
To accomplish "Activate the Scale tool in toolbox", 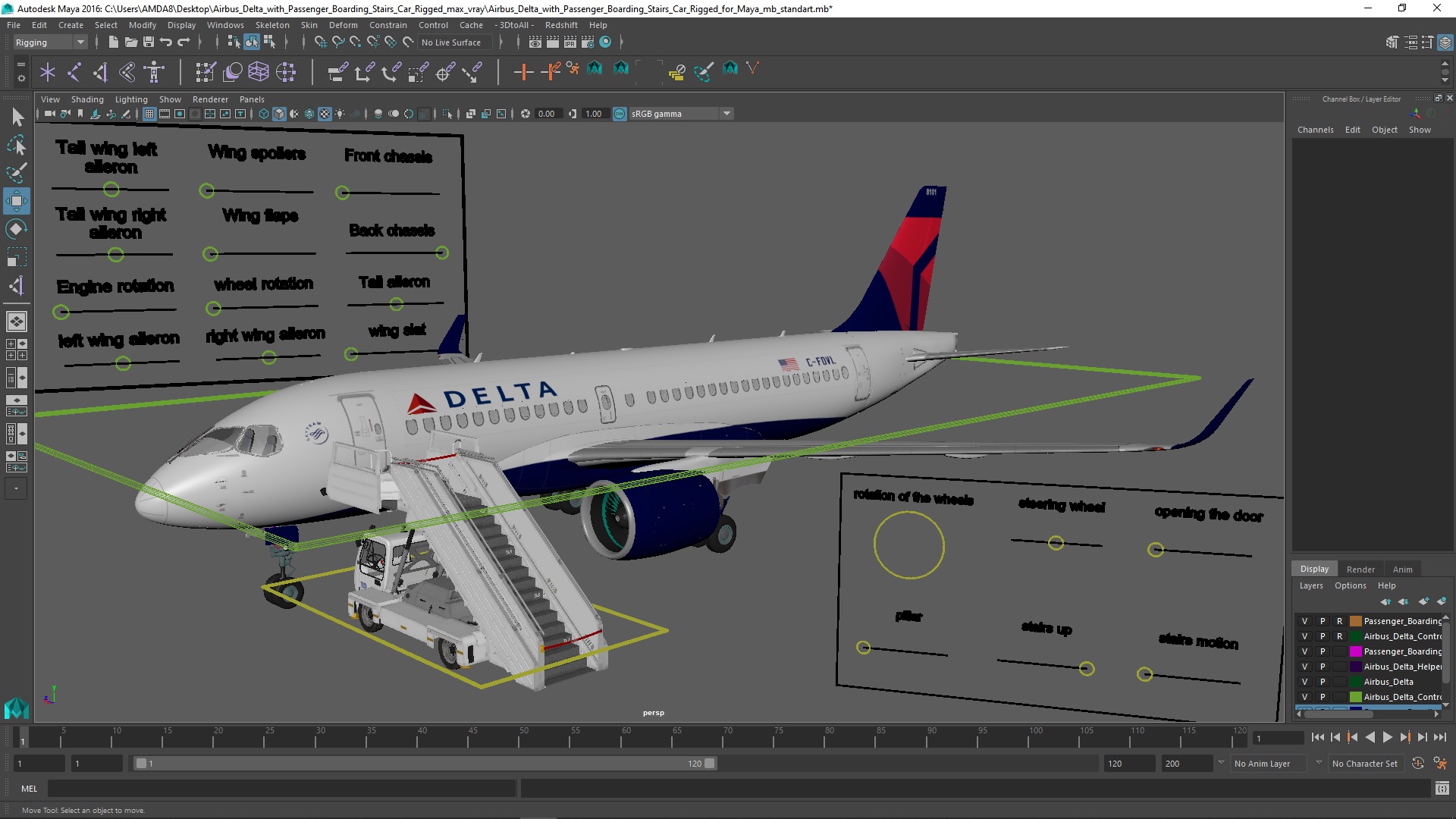I will point(17,256).
